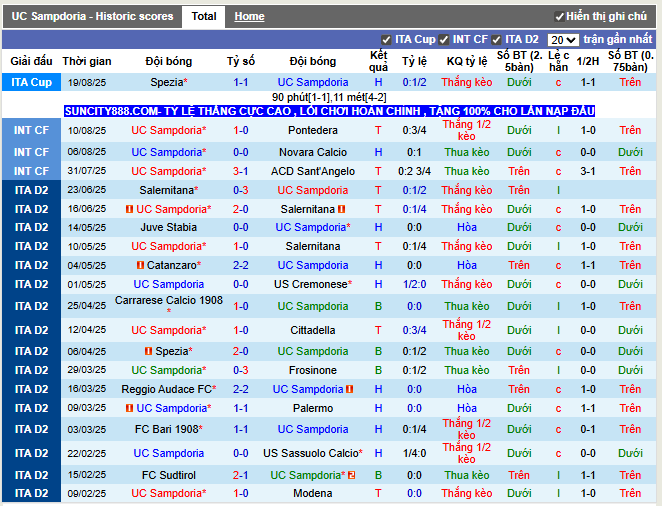Image resolution: width=662 pixels, height=506 pixels.
Task: Open the 1-1 score for Spezia vs UC Sampdoria
Action: coord(241,82)
